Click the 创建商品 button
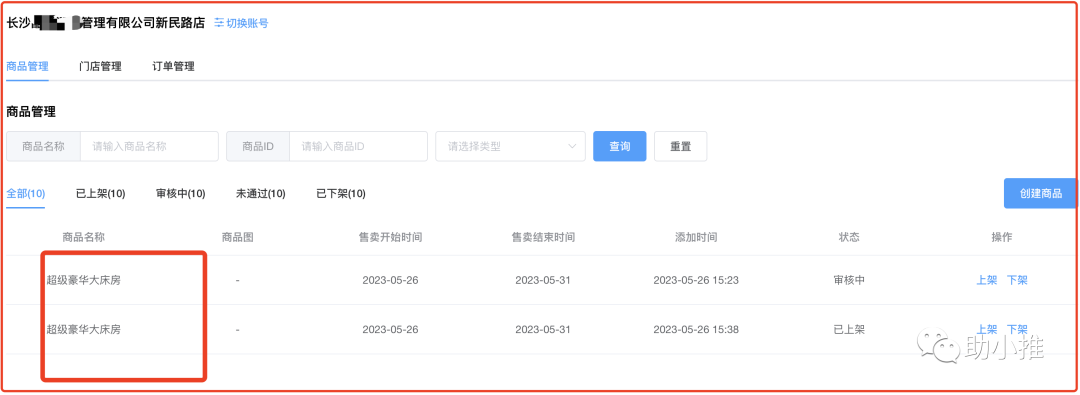Viewport: 1080px width, 395px height. [1041, 193]
